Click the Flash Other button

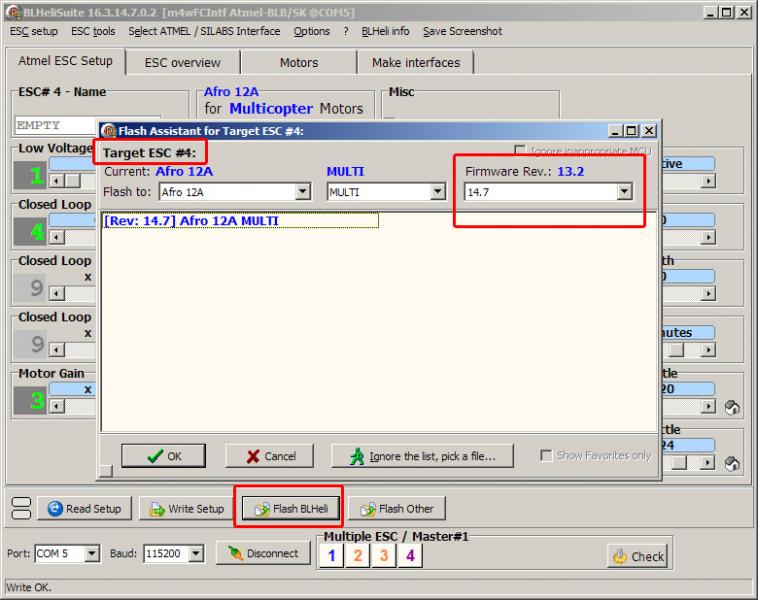tap(396, 509)
